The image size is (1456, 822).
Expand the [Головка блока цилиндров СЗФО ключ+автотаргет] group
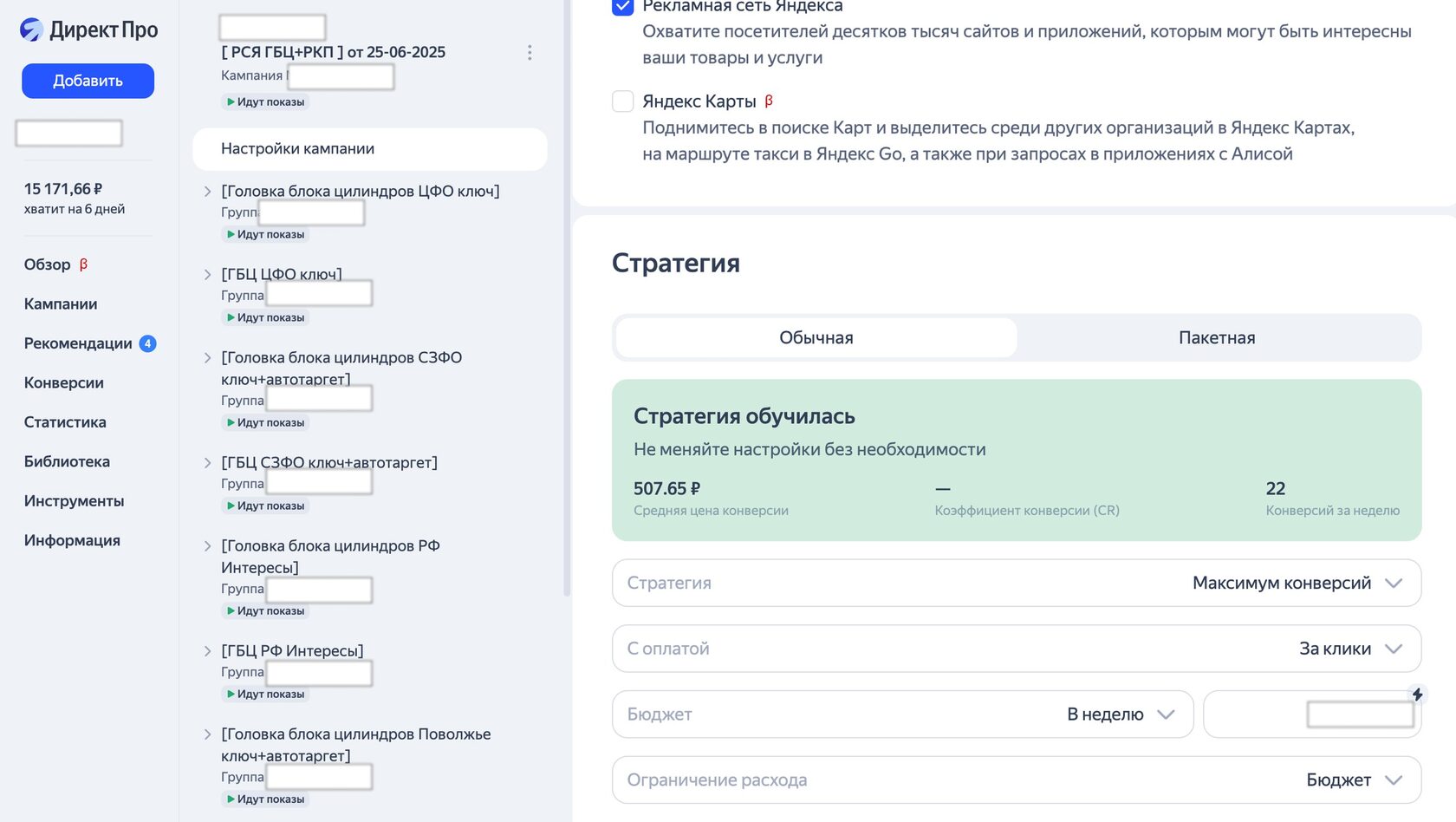tap(208, 357)
